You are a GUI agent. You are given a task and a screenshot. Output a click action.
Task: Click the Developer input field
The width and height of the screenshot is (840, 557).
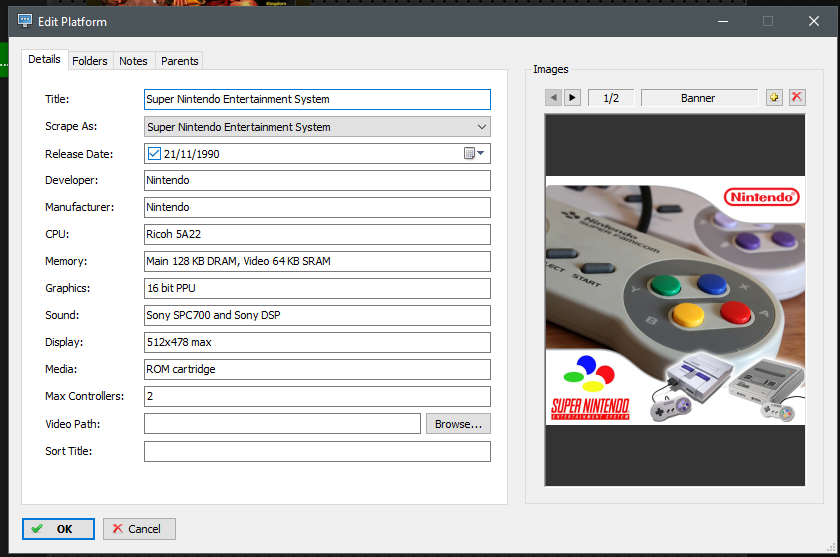pyautogui.click(x=317, y=180)
